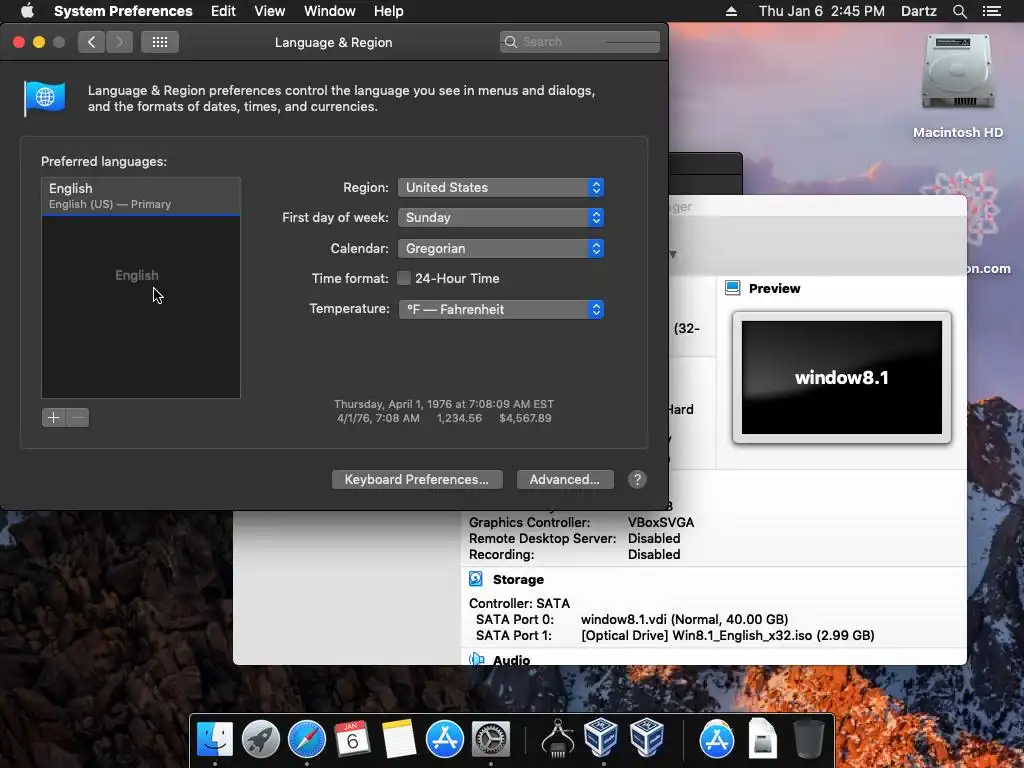Show all preferences grid button
The width and height of the screenshot is (1024, 768).
pyautogui.click(x=160, y=42)
